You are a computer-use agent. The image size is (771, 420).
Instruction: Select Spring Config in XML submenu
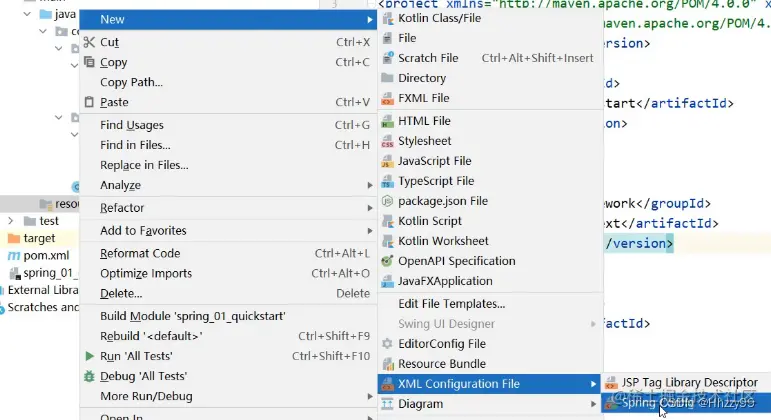point(686,403)
